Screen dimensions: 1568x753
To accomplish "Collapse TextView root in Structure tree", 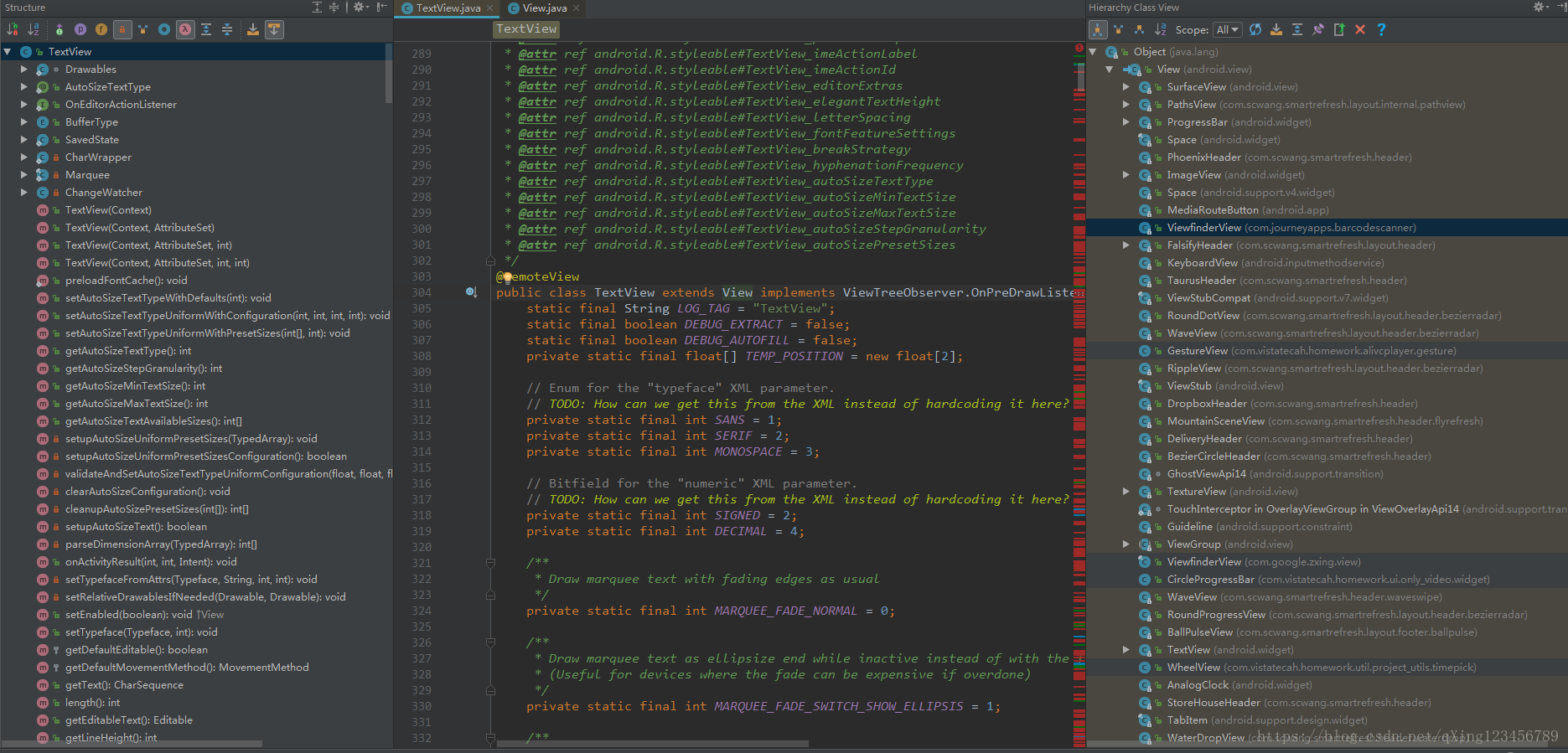I will (8, 52).
